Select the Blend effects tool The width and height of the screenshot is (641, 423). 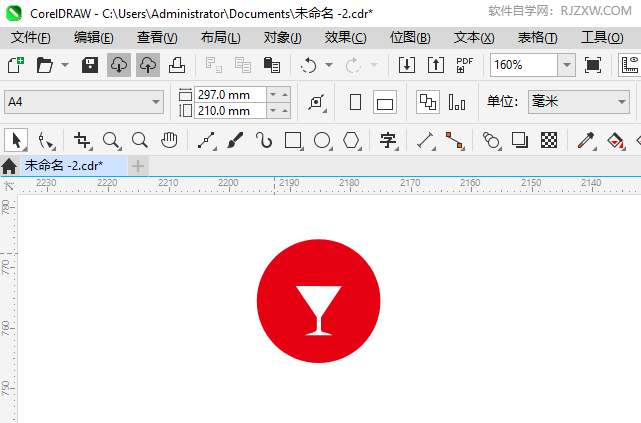click(491, 141)
